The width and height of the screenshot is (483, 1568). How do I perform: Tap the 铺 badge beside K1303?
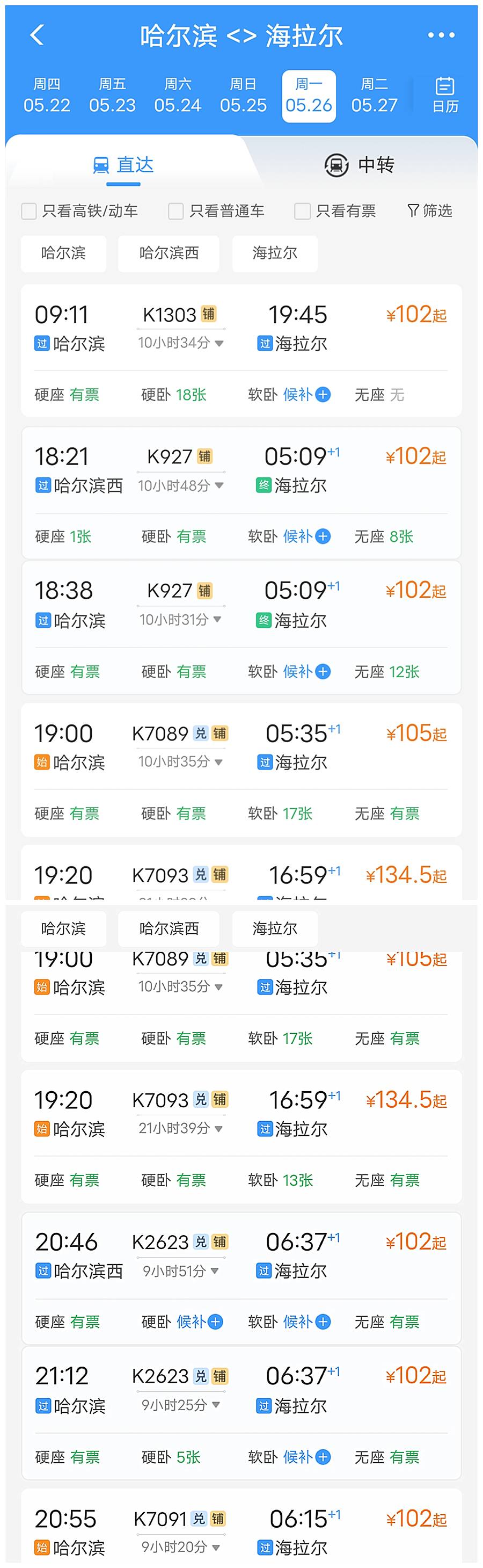point(209,314)
